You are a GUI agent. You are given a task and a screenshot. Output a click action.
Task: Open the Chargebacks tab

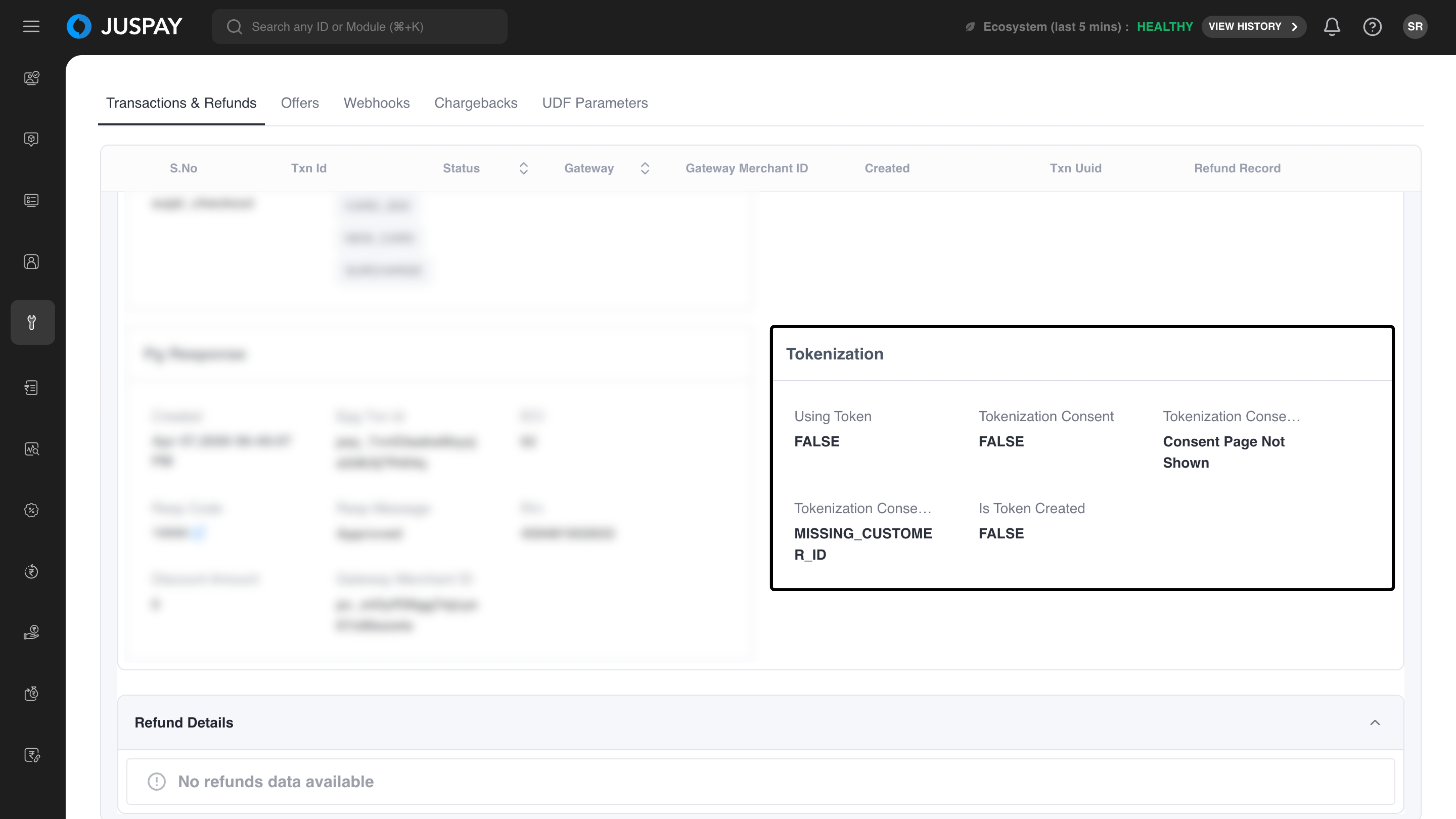(476, 103)
